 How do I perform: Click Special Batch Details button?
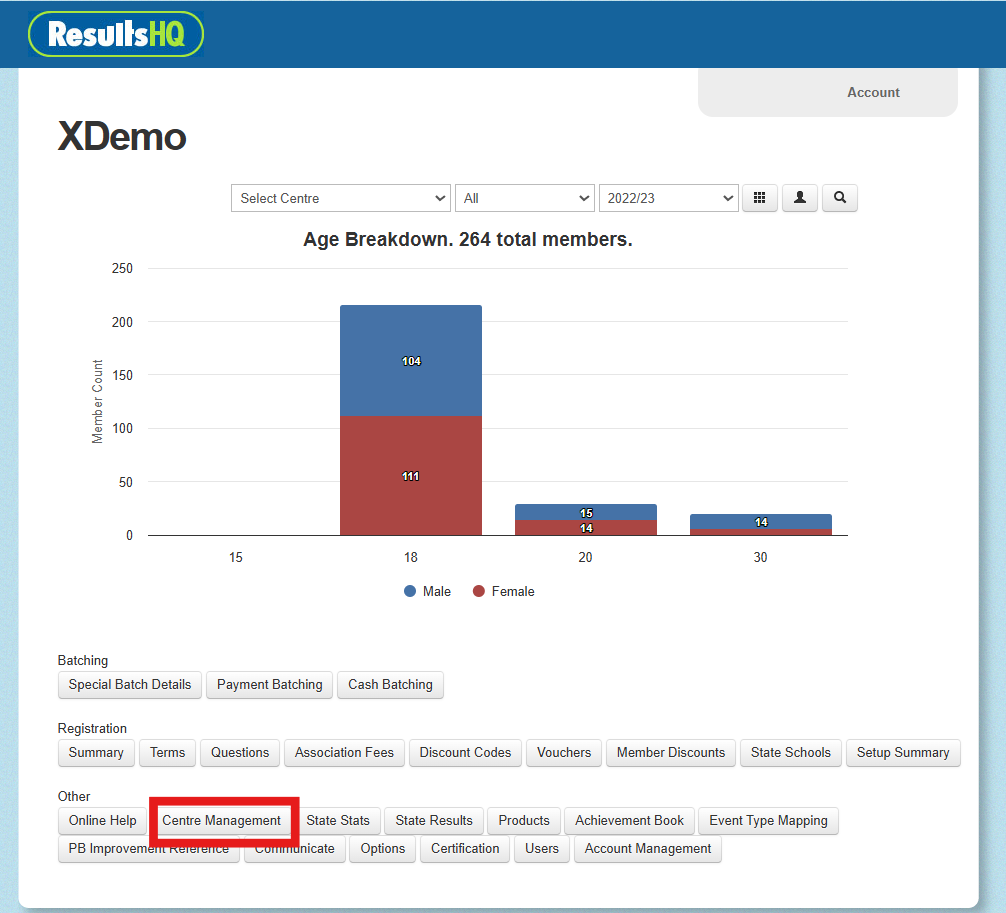[x=130, y=685]
